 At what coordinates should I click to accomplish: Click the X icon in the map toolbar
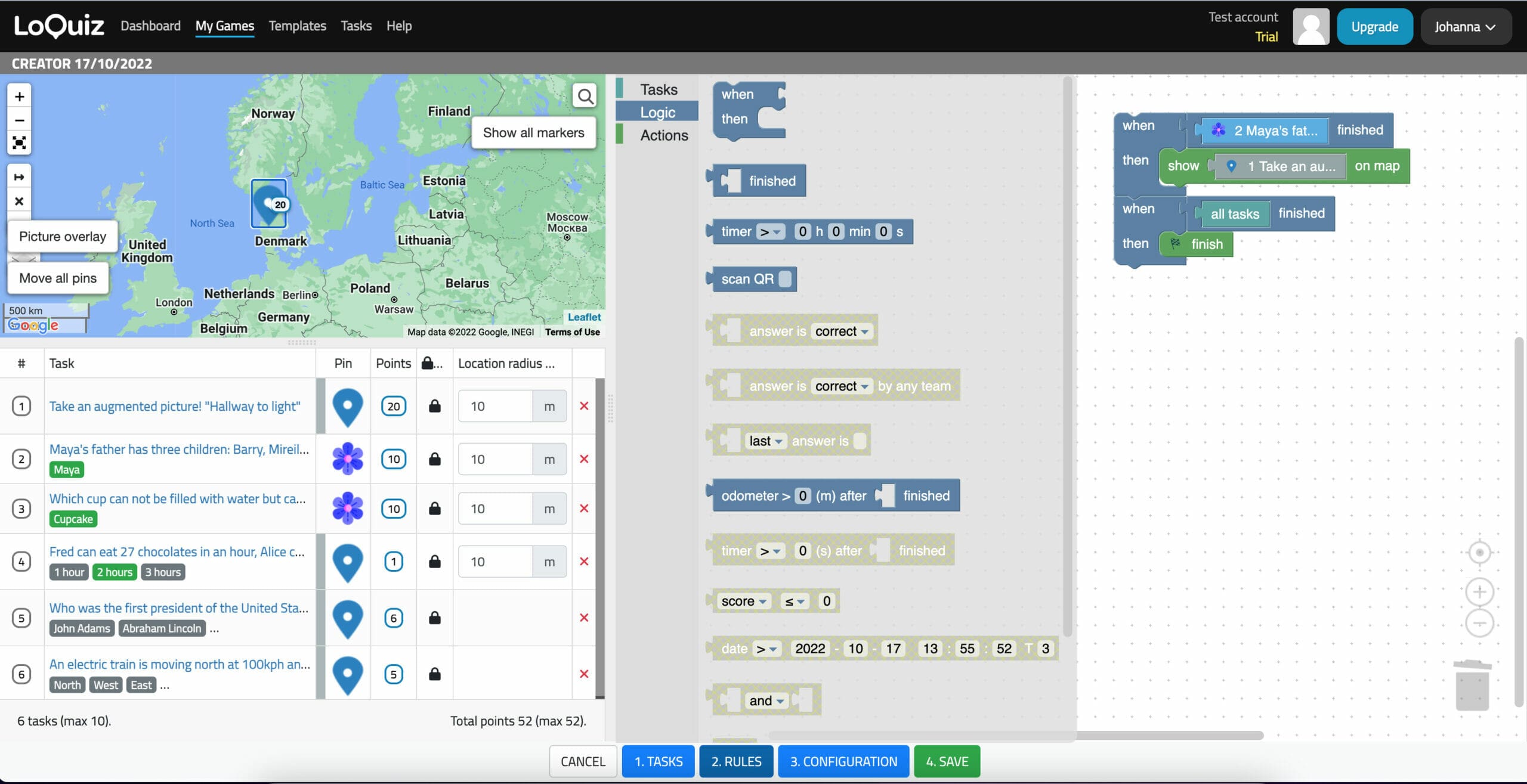(x=18, y=200)
